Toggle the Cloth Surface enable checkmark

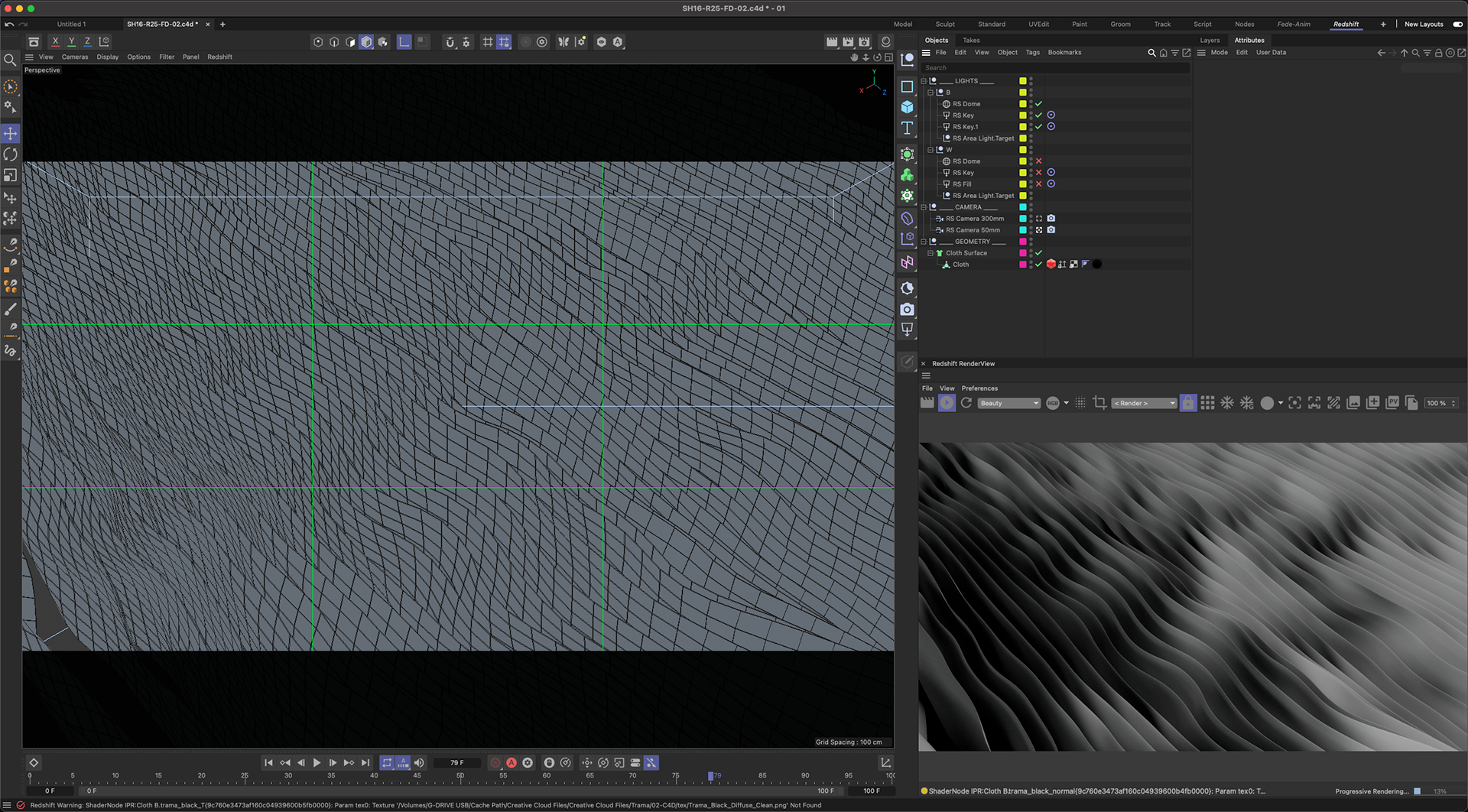coord(1038,253)
